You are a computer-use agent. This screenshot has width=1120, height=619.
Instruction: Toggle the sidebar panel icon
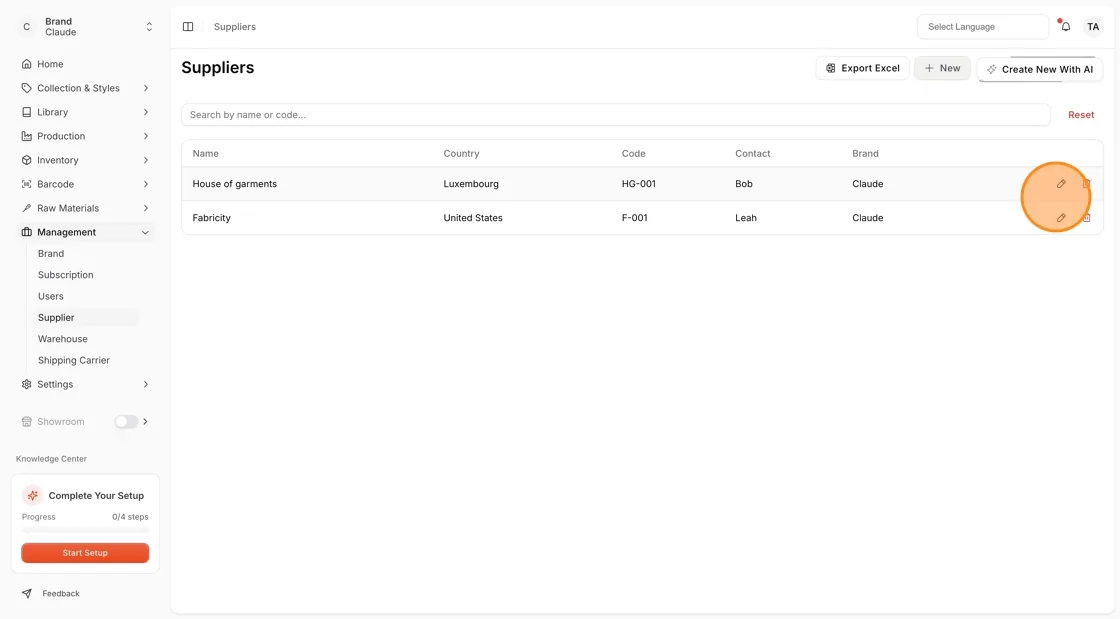tap(188, 26)
